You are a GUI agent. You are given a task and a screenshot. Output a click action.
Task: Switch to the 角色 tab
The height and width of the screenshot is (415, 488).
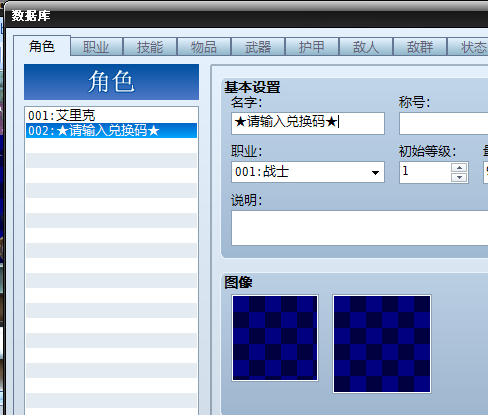click(42, 46)
